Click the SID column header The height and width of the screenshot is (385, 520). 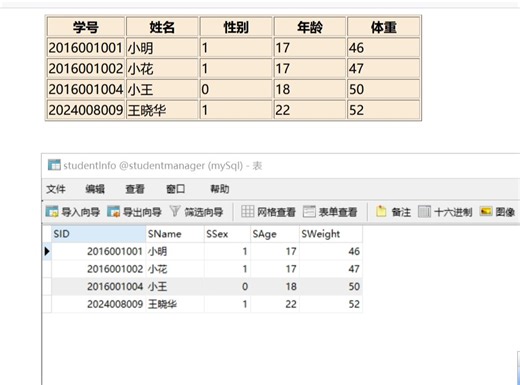coord(99,234)
